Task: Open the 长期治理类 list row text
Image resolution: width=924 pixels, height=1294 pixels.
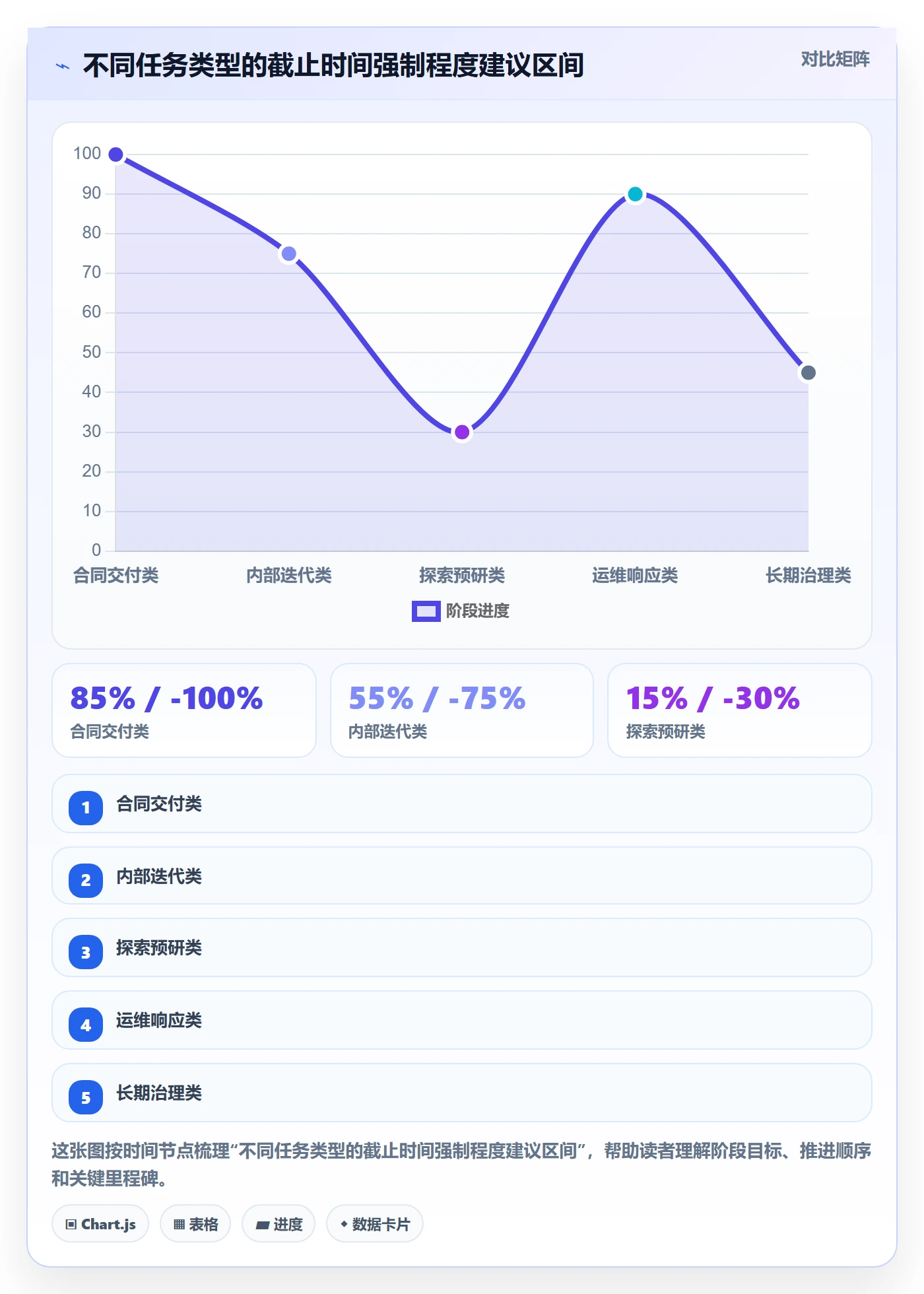Action: [x=159, y=1093]
